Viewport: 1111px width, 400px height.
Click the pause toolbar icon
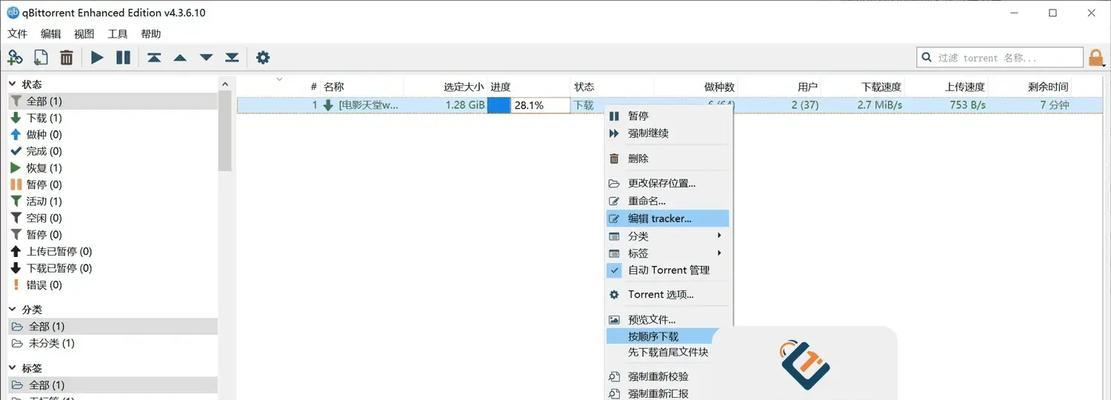(x=123, y=57)
